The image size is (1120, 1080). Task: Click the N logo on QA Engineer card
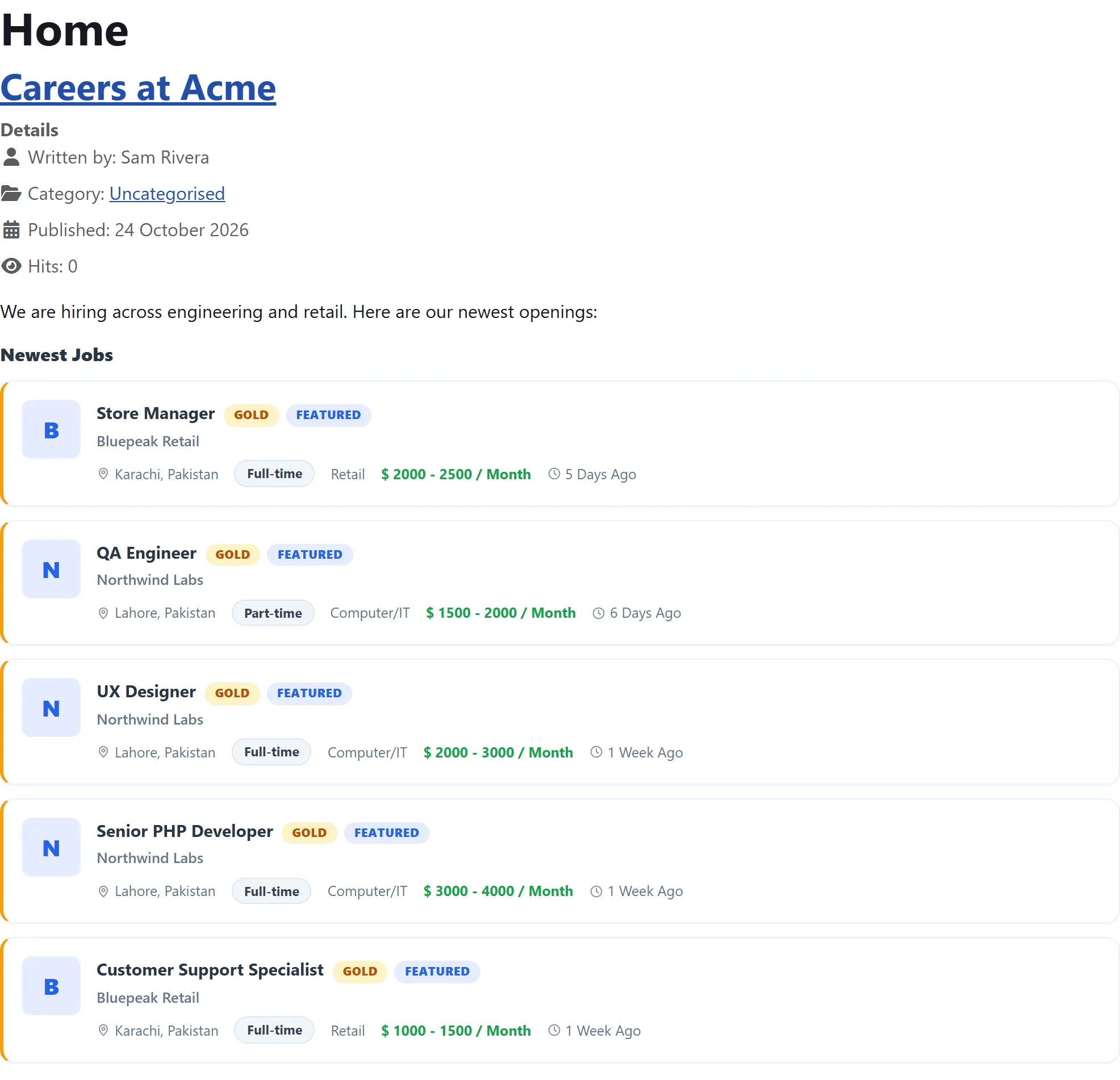click(x=51, y=569)
